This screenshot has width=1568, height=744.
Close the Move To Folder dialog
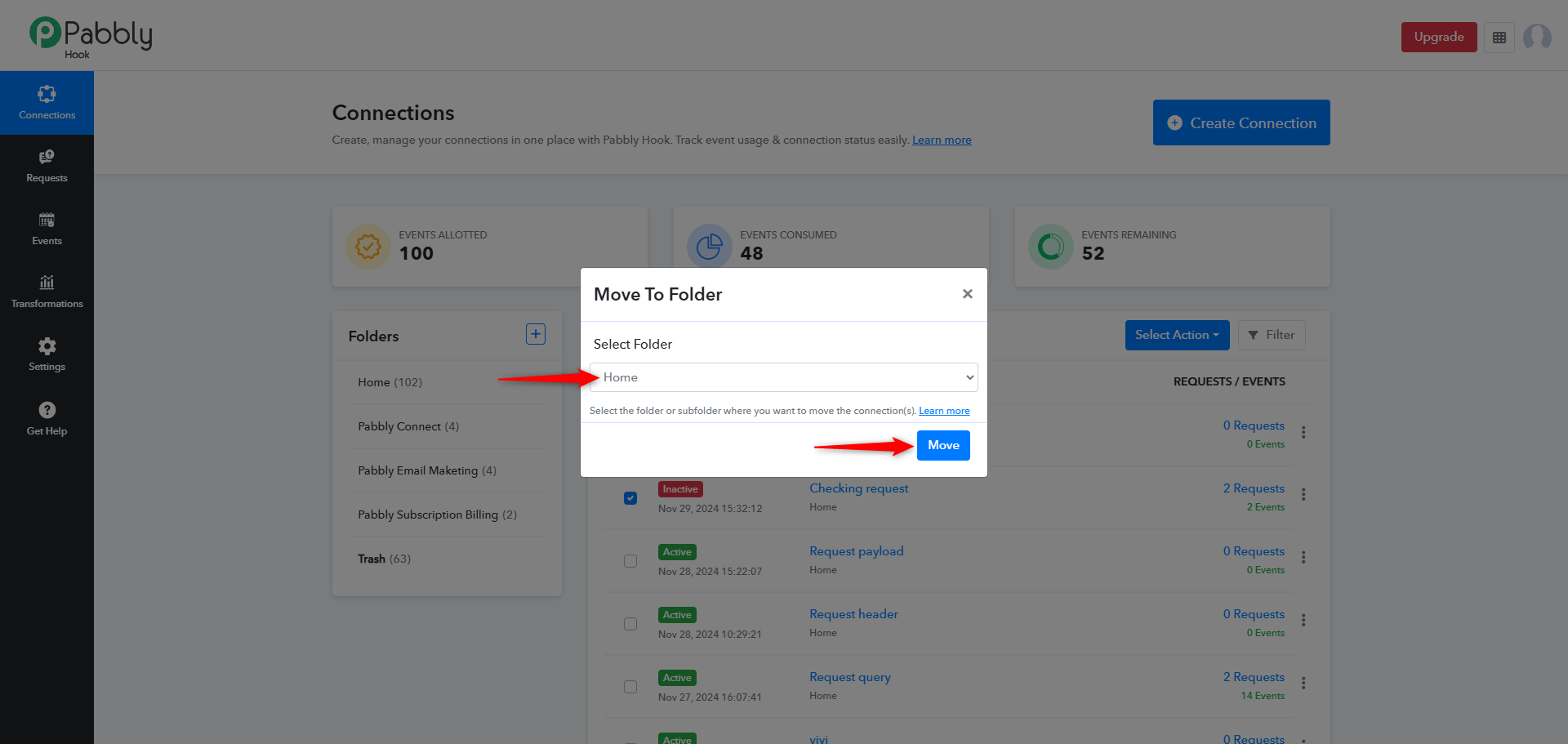coord(968,294)
